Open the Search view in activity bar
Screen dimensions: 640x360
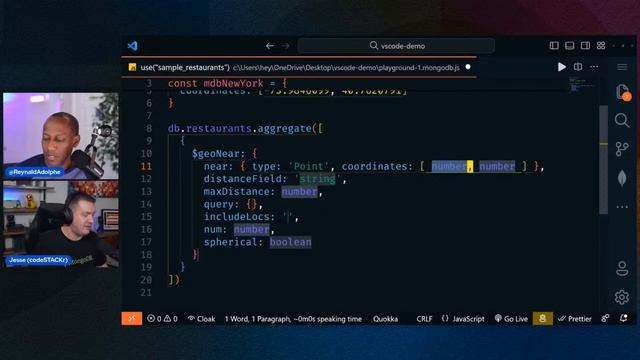(x=622, y=120)
